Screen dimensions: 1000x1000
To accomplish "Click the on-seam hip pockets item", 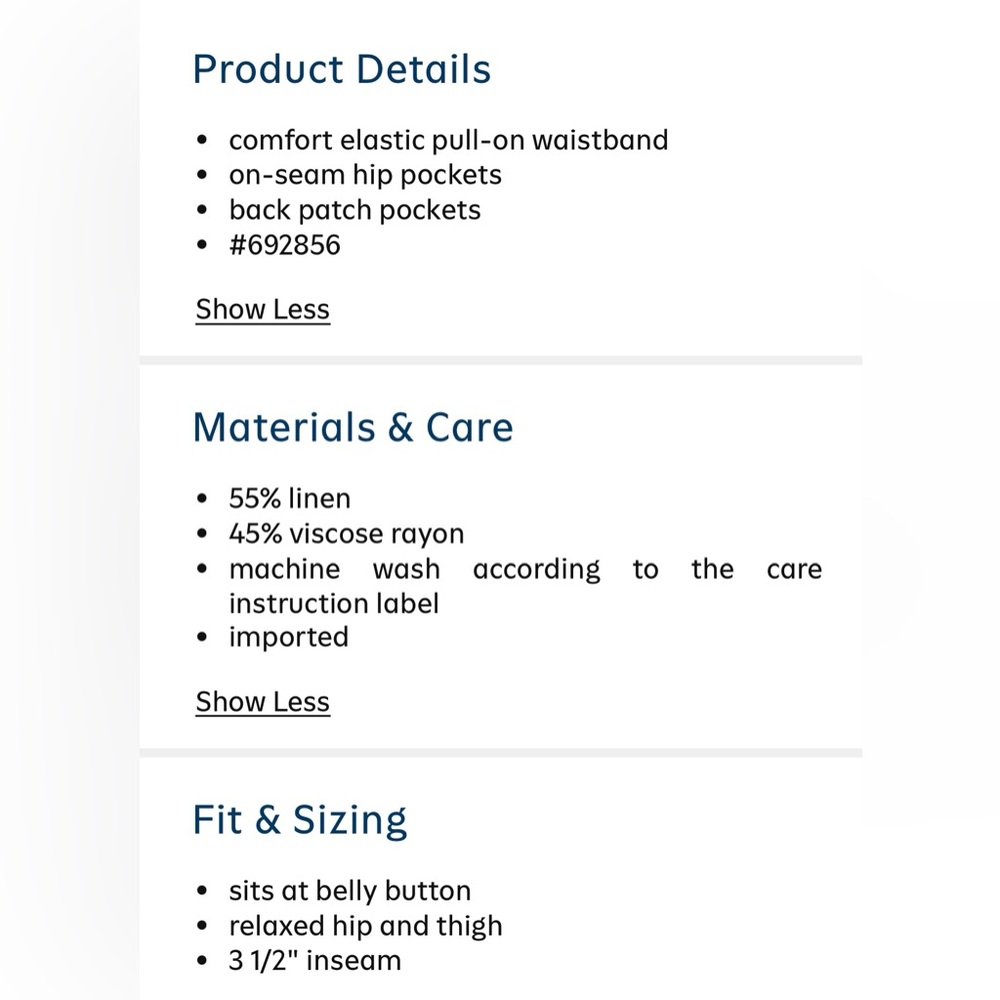I will click(x=365, y=175).
